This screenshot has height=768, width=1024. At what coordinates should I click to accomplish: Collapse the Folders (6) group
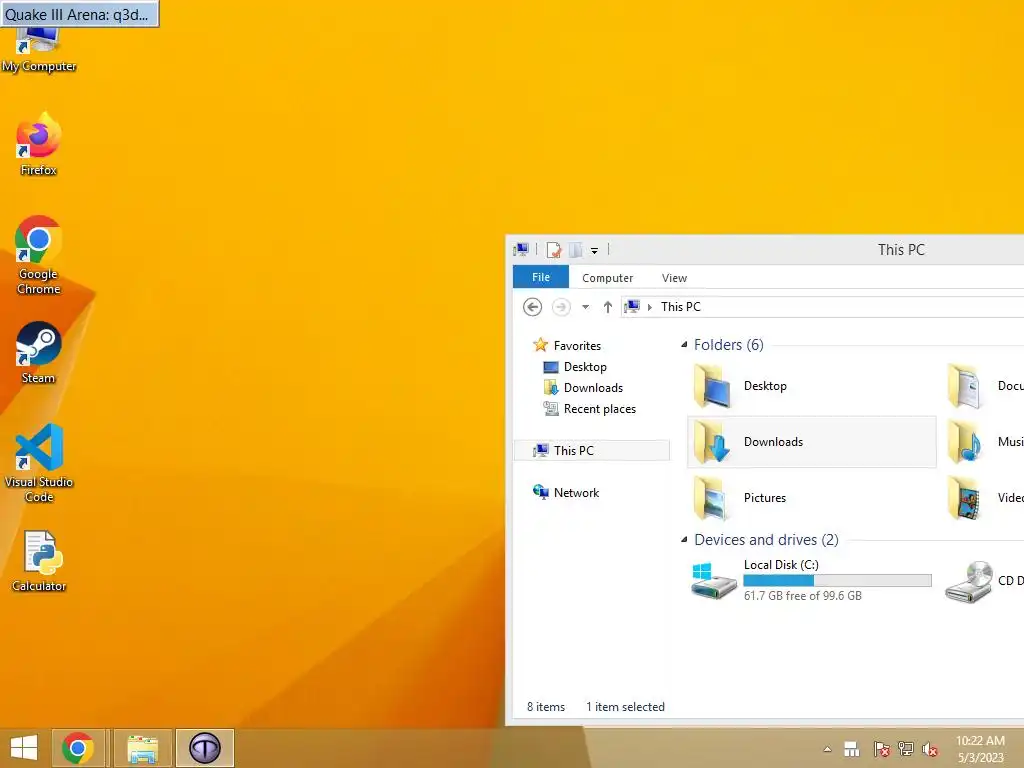[x=684, y=345]
